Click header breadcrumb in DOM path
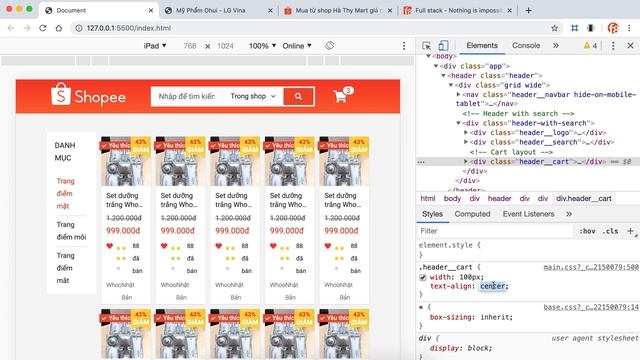640x360 pixels. click(500, 198)
